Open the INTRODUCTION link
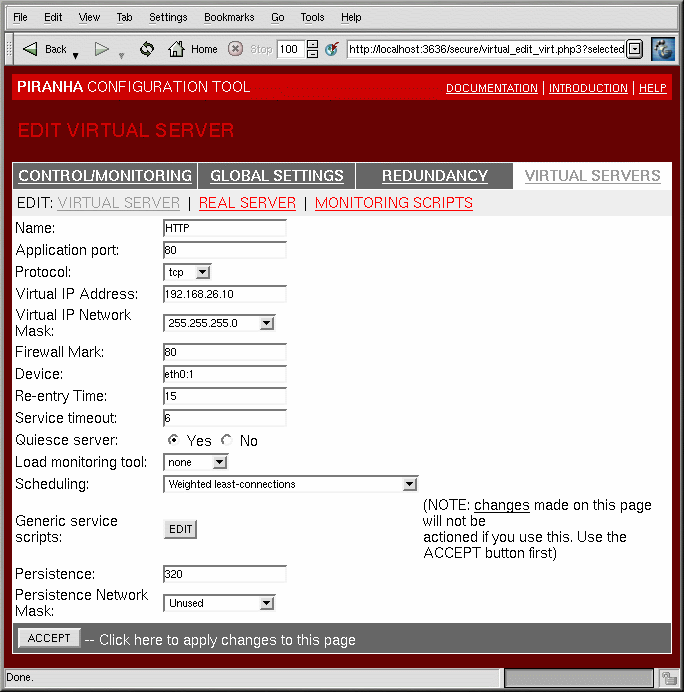Viewport: 684px width, 692px height. coord(588,88)
